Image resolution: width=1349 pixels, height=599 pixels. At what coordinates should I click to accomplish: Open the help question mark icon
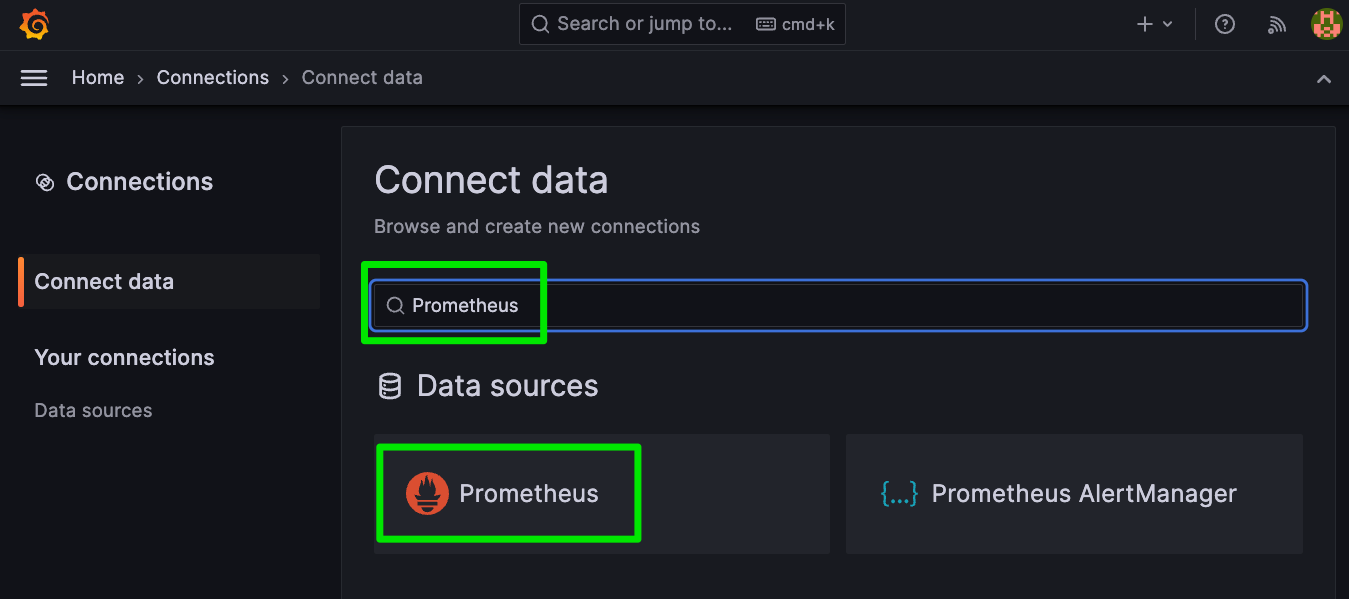1225,24
